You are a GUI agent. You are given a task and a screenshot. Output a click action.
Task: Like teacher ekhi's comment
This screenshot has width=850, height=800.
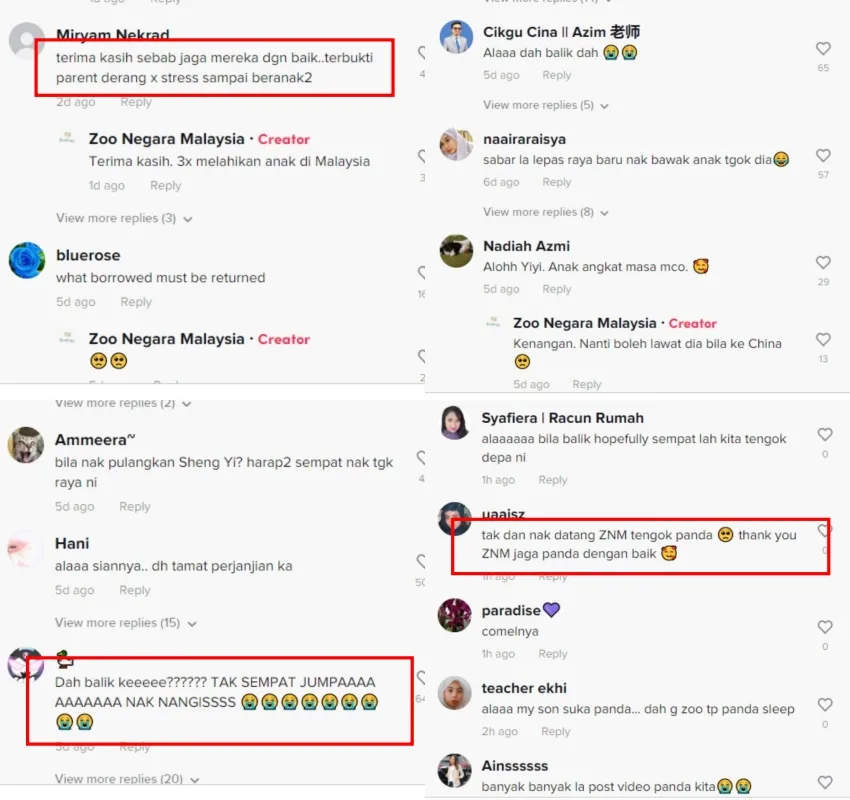click(825, 704)
